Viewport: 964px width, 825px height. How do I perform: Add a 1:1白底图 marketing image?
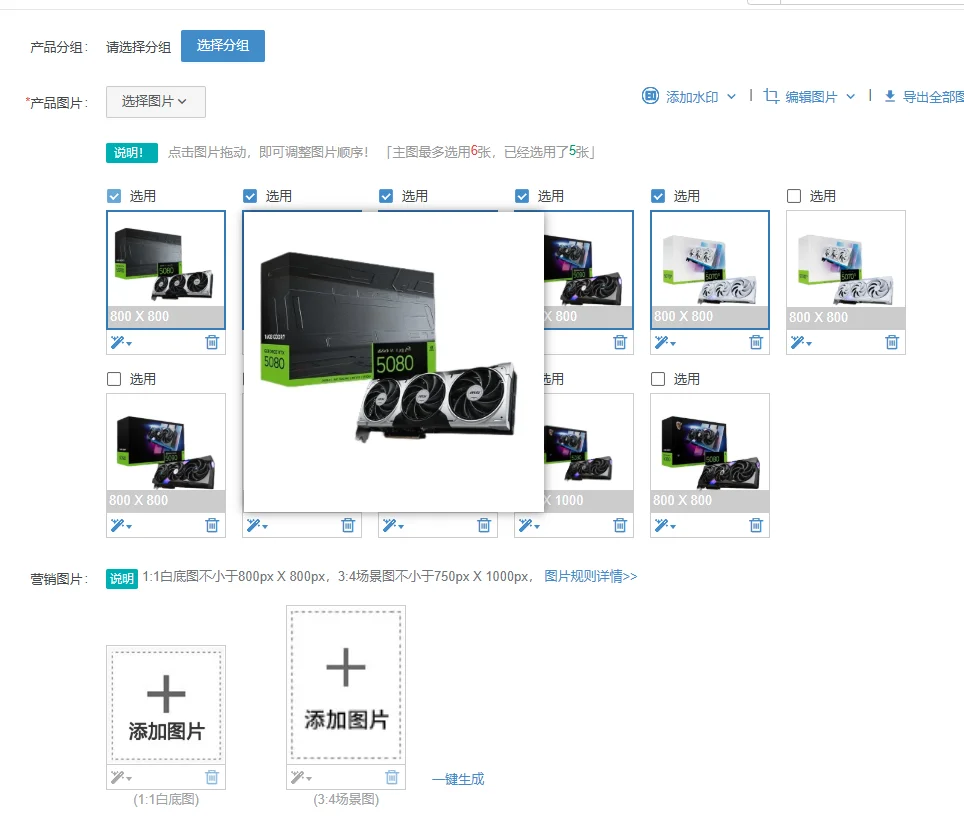tap(166, 706)
